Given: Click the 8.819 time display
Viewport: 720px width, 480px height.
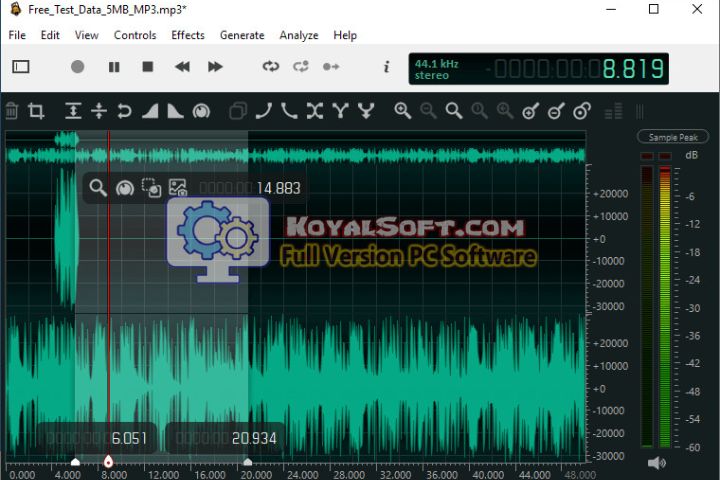Looking at the screenshot, I should [633, 69].
